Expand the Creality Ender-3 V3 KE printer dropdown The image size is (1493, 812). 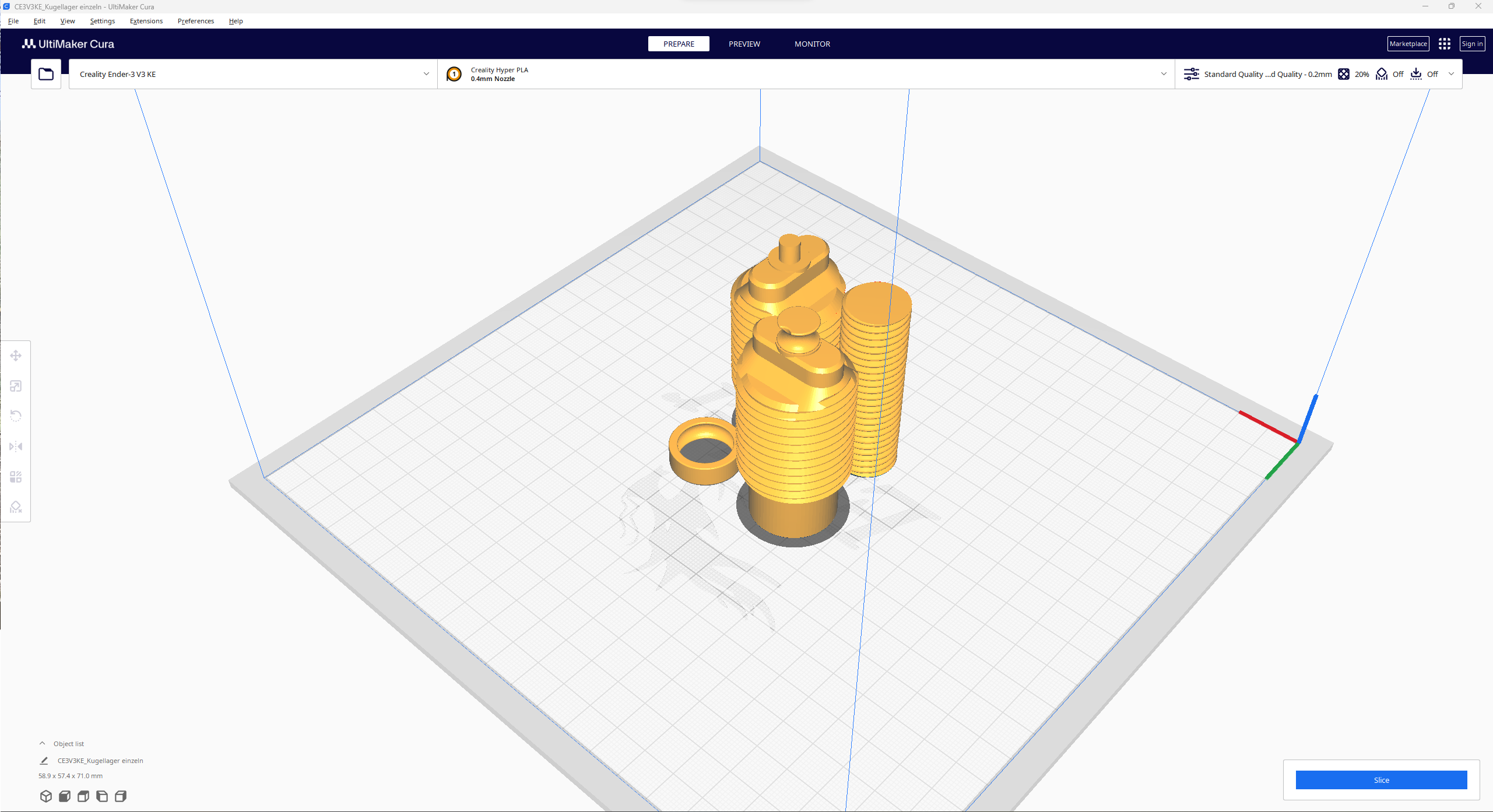tap(253, 74)
